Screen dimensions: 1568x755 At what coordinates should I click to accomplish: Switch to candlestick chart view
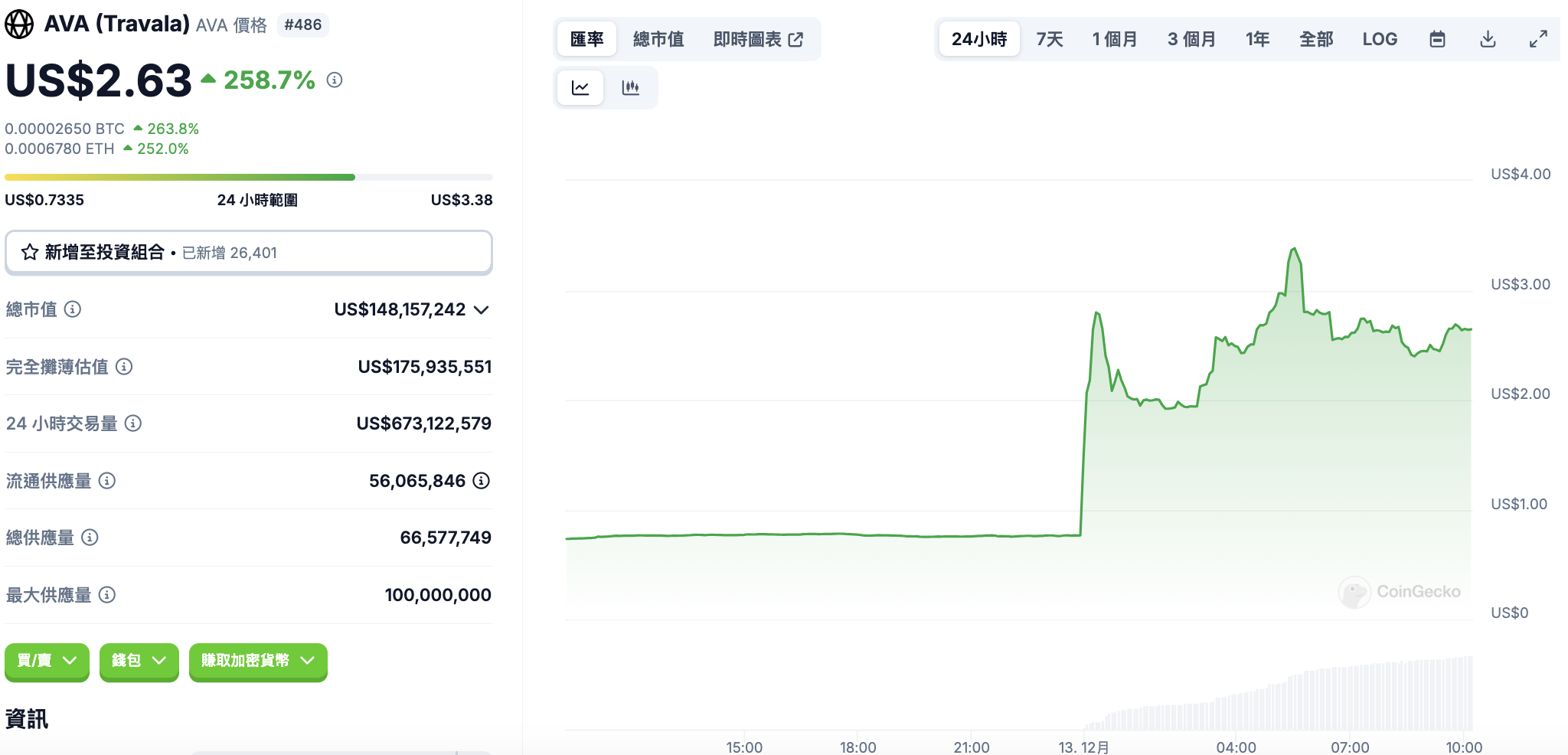coord(631,87)
